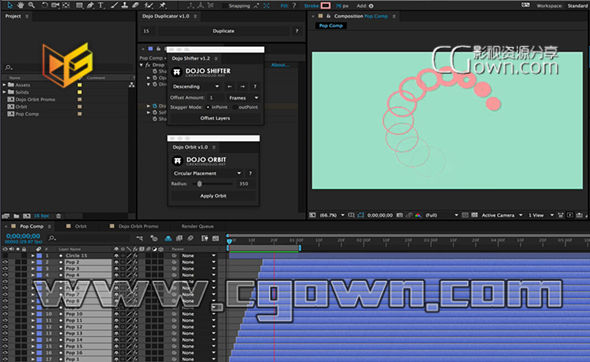Click the Radius value field 350
The width and height of the screenshot is (590, 362).
tap(244, 184)
